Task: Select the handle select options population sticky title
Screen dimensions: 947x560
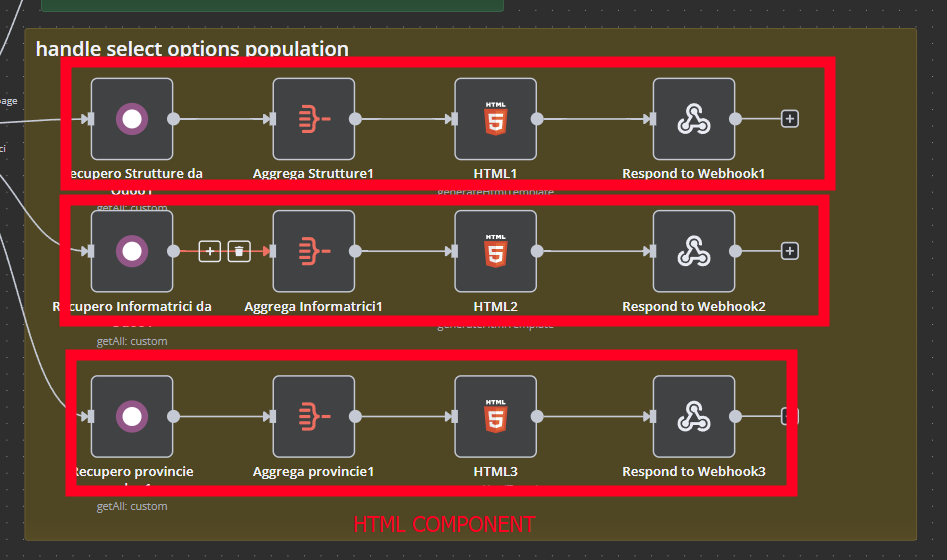Action: (192, 48)
